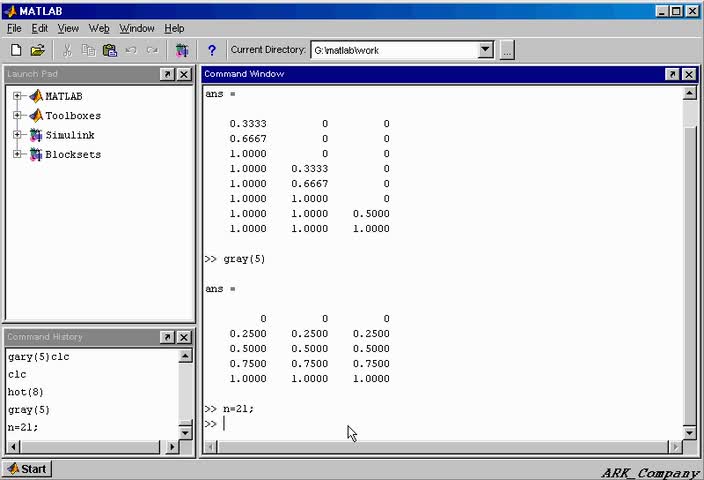Click Command History scroll right arrow
This screenshot has height=480, width=704.
click(172, 447)
